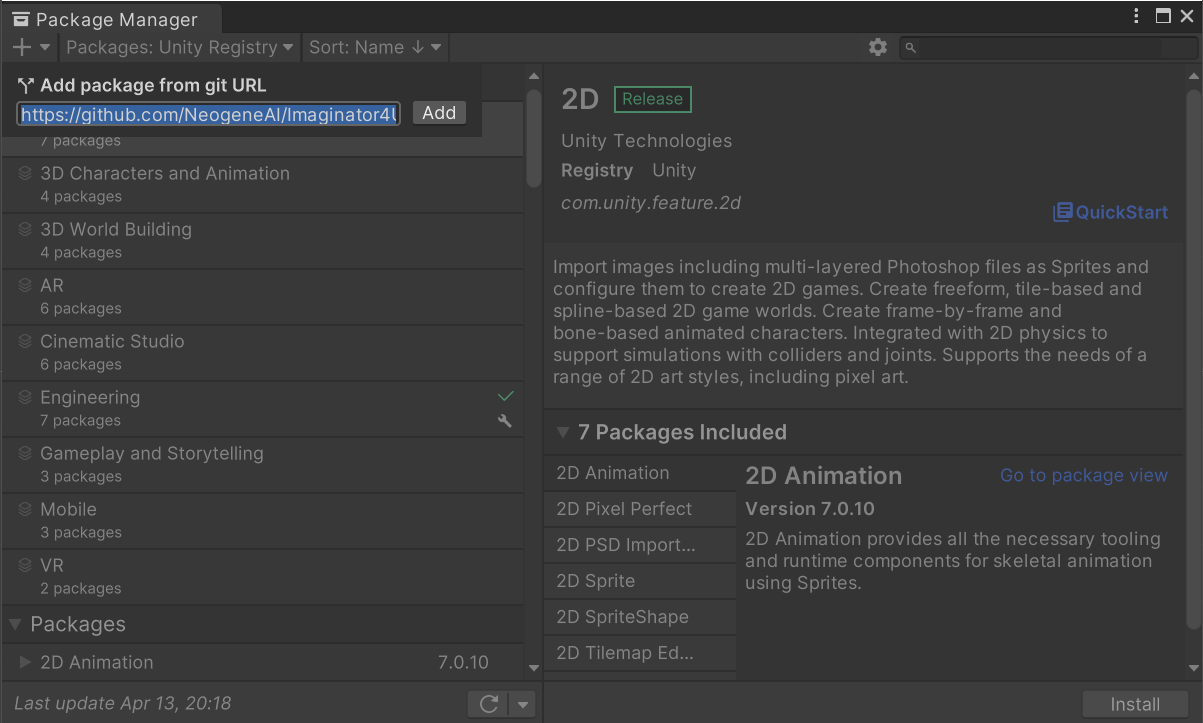1203x723 pixels.
Task: Open the settings gear icon
Action: click(878, 47)
